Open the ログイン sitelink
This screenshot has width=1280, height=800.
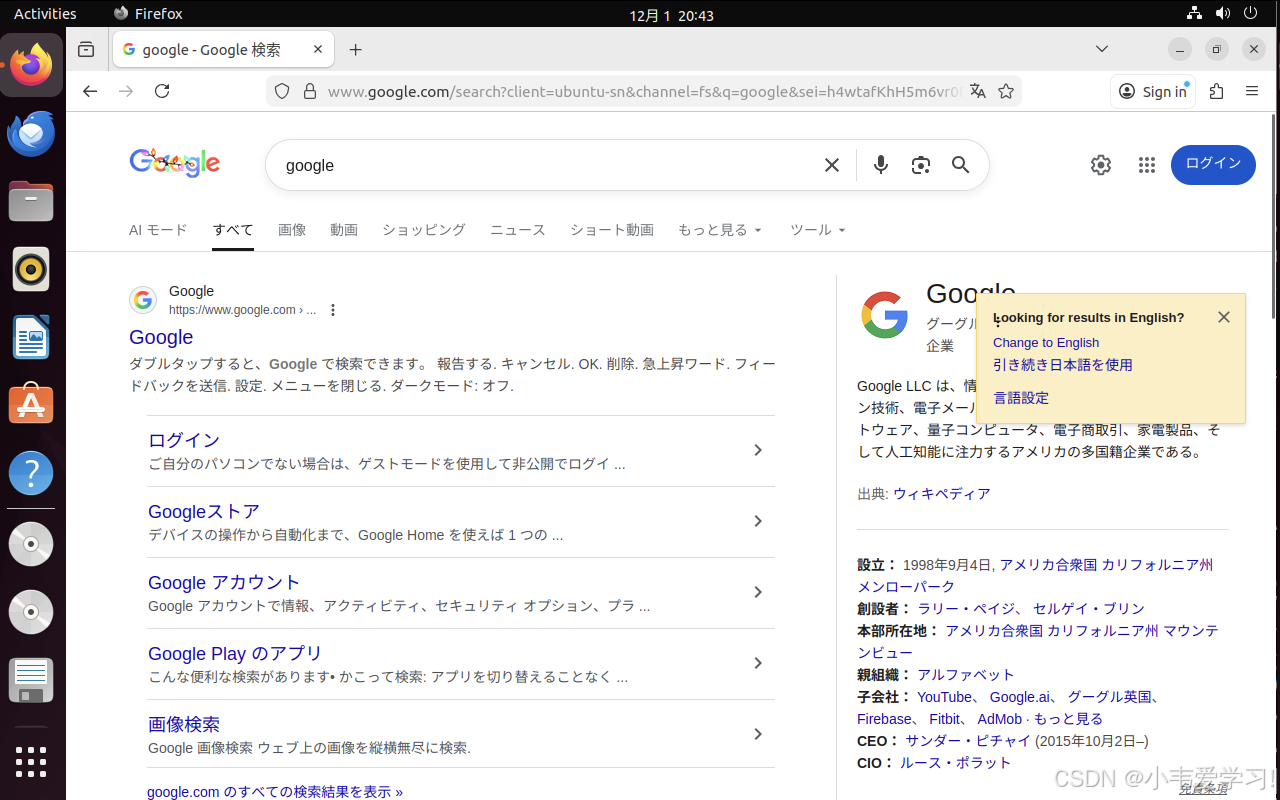(184, 440)
